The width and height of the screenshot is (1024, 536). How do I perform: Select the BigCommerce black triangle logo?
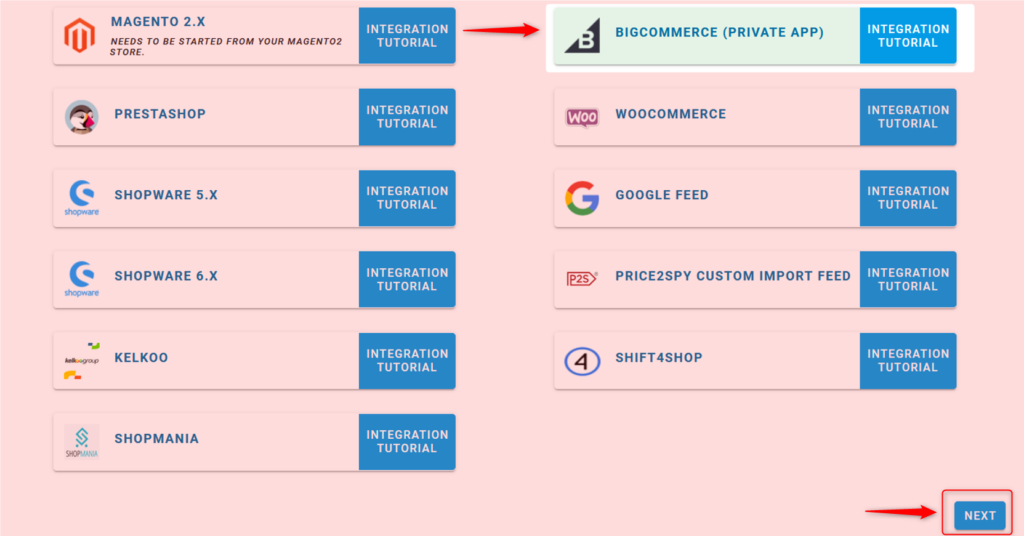583,35
